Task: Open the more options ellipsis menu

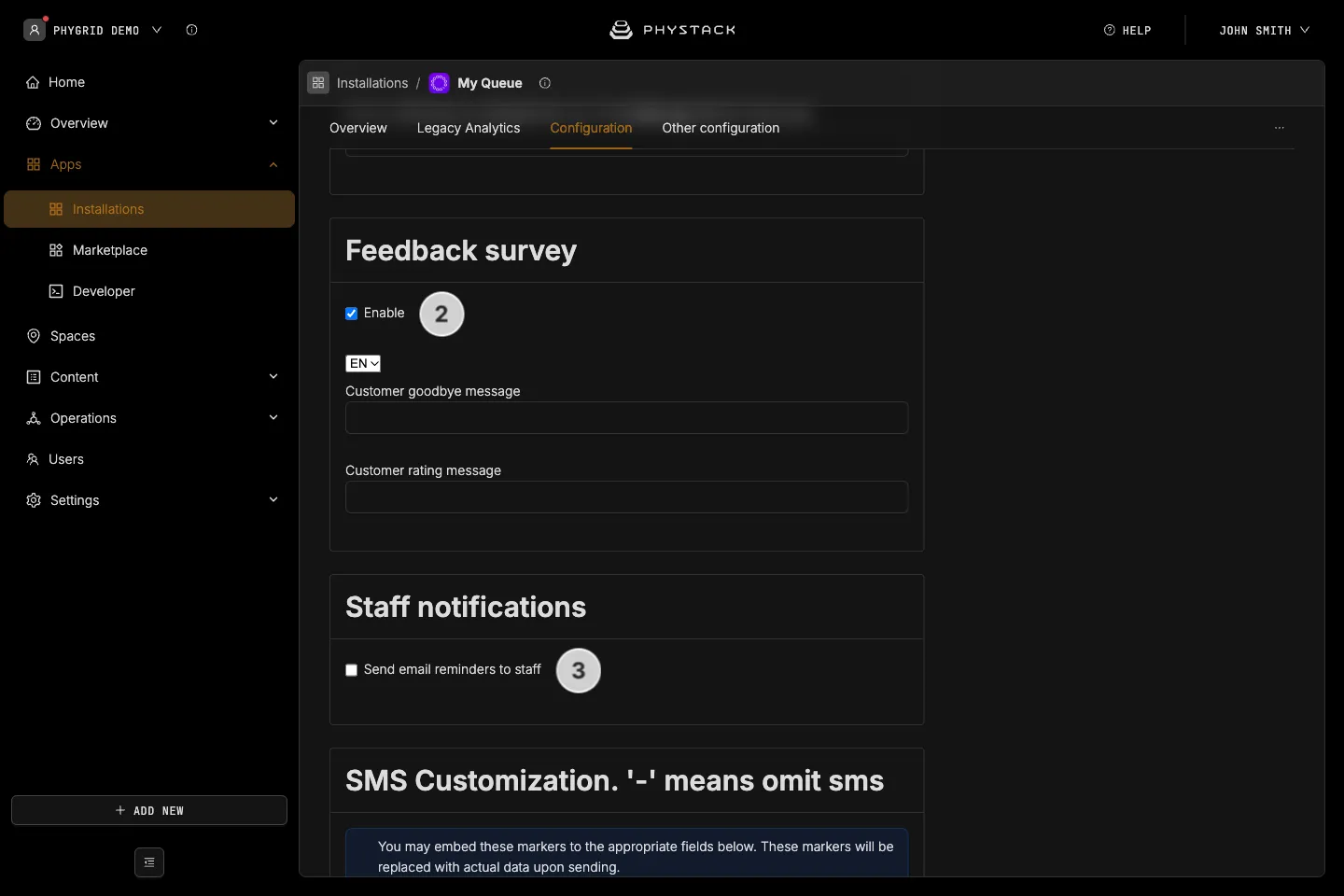Action: point(1280,128)
